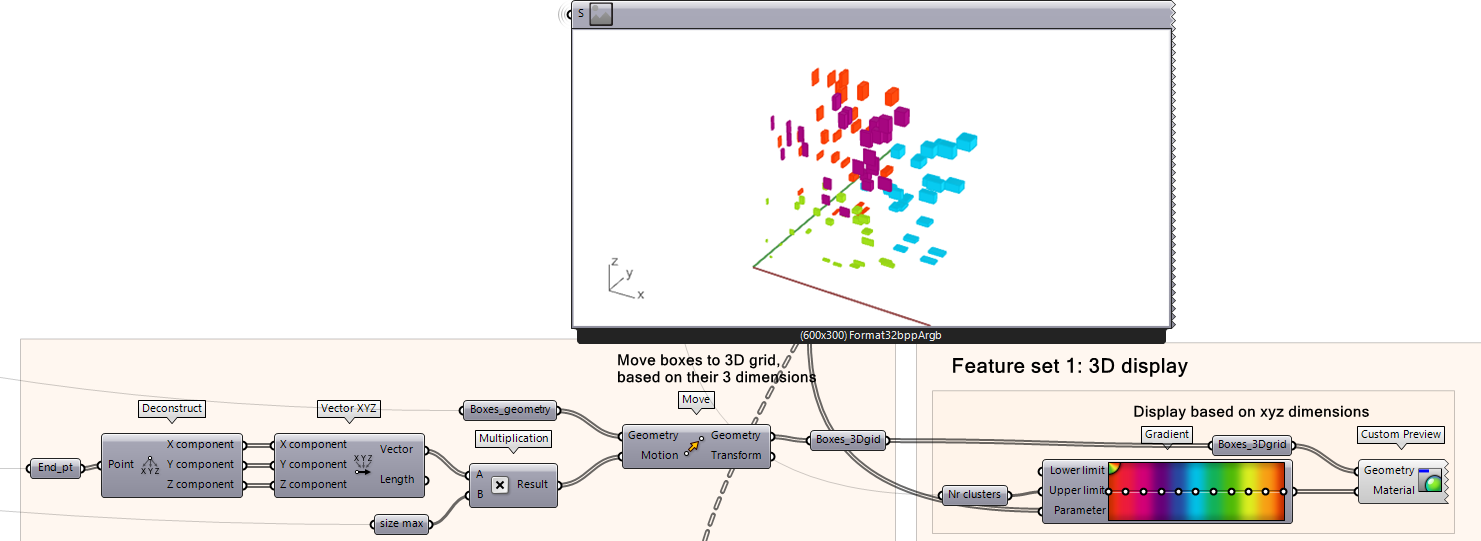Select the Nr clusters parameter
The height and width of the screenshot is (541, 1481).
977,494
